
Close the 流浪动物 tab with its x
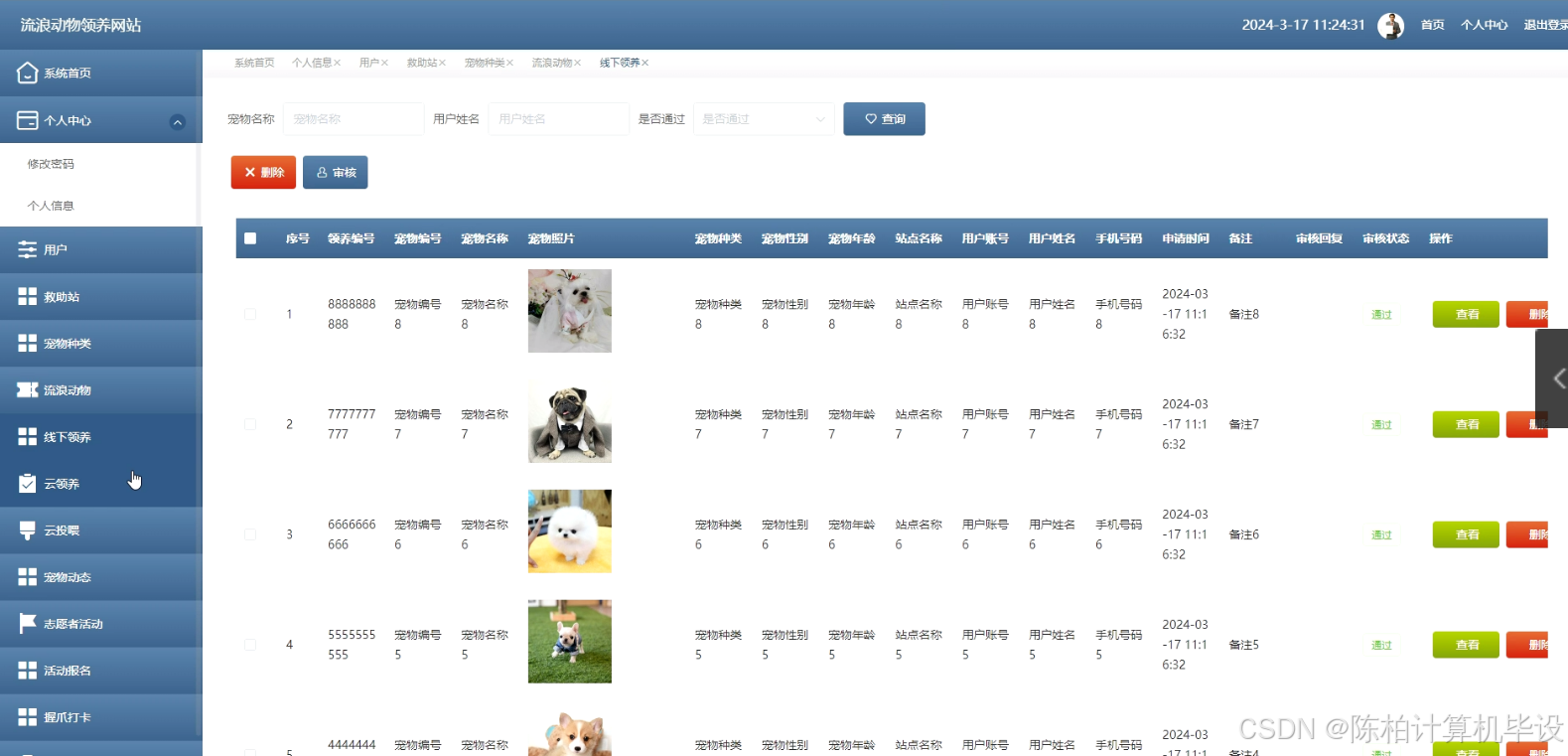point(577,63)
